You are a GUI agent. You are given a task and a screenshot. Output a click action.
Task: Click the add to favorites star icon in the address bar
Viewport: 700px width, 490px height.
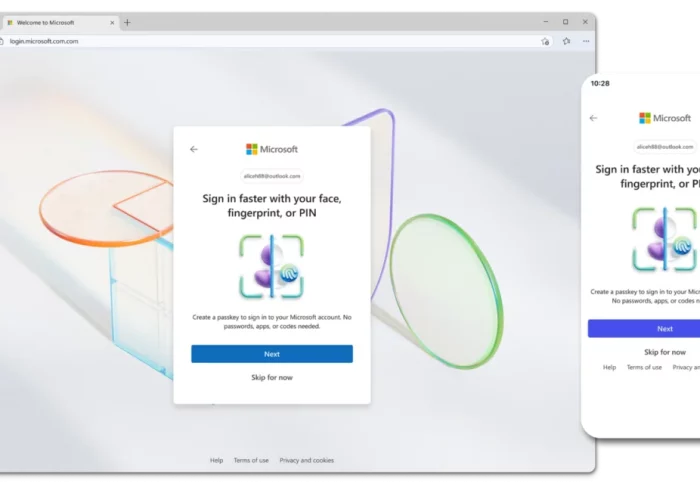(x=545, y=41)
